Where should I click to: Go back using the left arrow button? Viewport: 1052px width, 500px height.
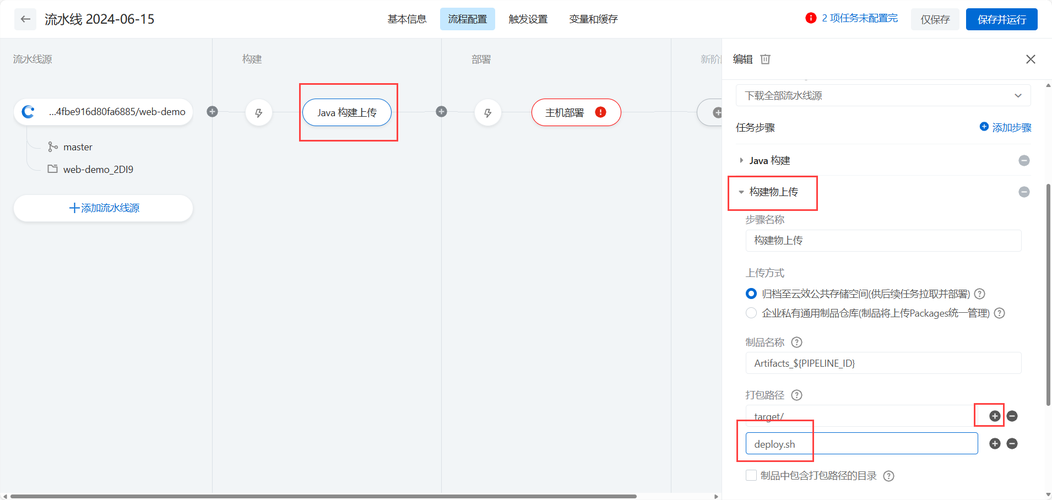click(25, 19)
